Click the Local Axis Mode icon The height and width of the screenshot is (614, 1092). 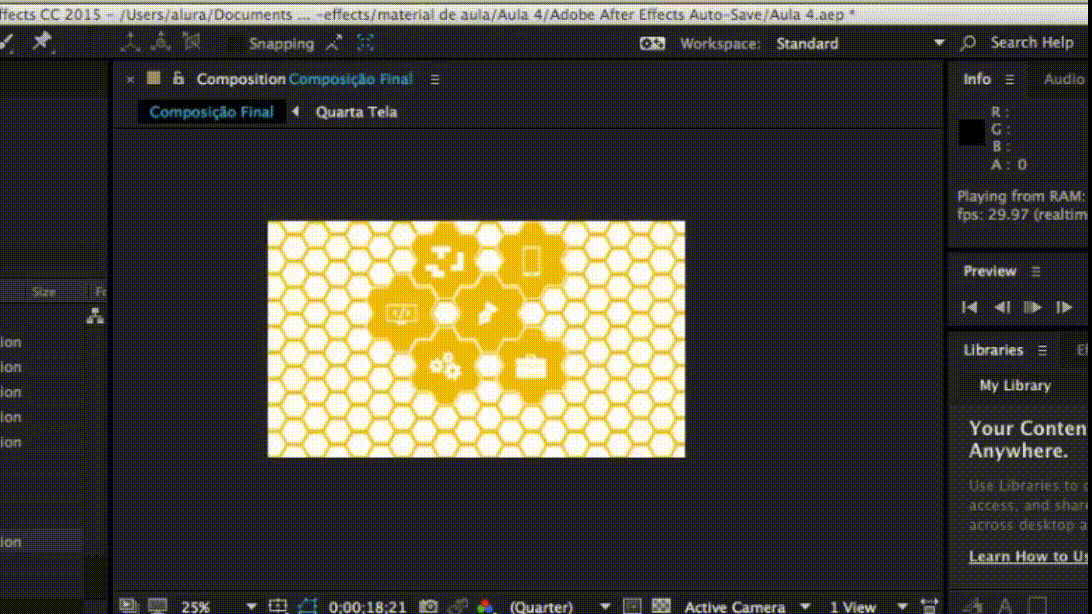coord(130,42)
